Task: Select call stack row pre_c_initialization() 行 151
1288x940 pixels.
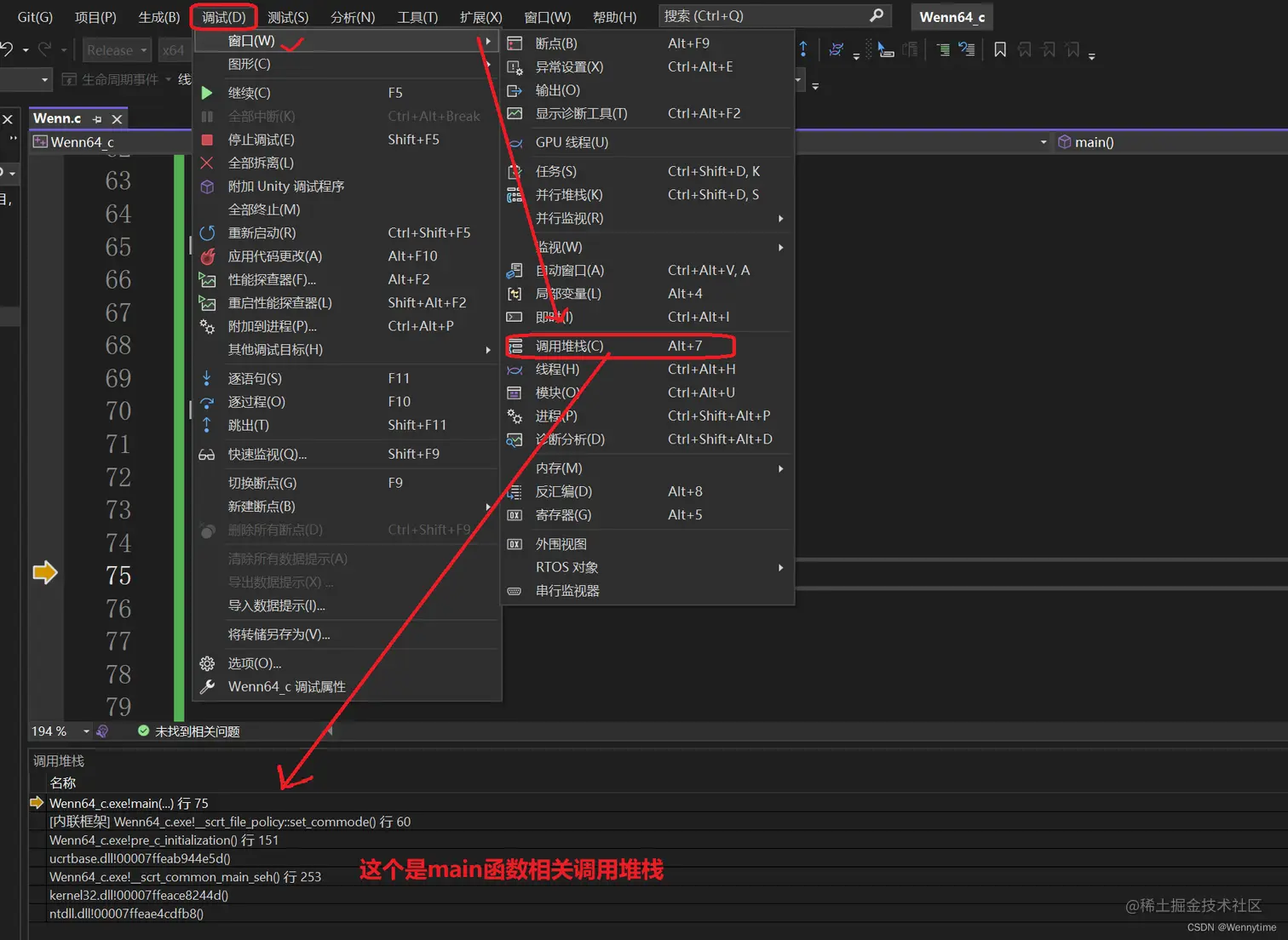Action: click(658, 840)
